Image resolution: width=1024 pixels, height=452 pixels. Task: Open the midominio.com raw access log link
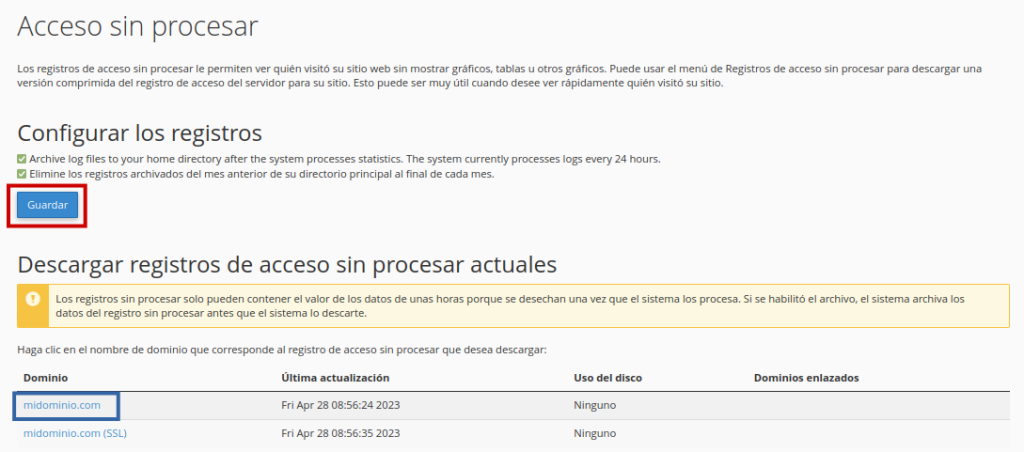[62, 405]
